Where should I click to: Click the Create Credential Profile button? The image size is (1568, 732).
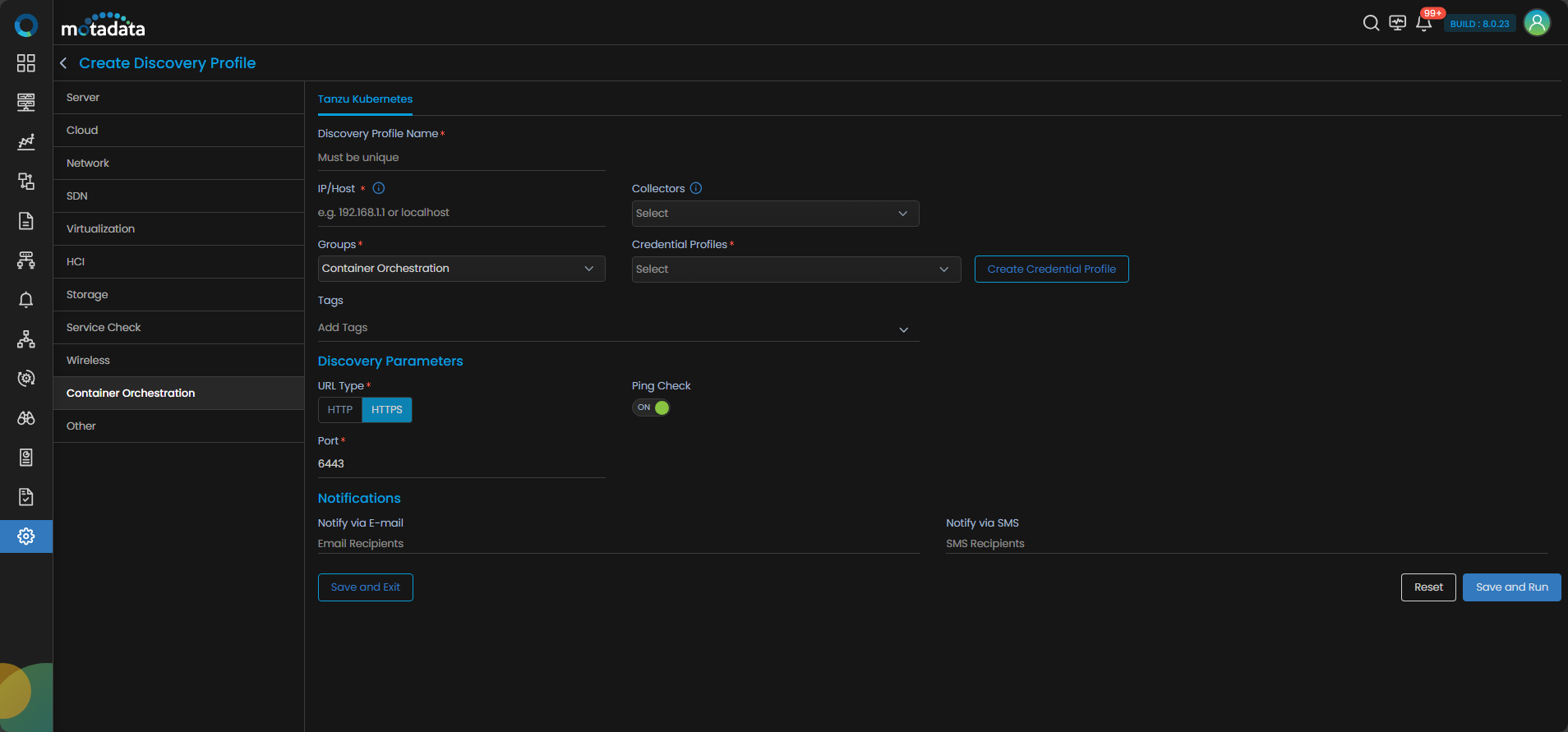tap(1051, 269)
